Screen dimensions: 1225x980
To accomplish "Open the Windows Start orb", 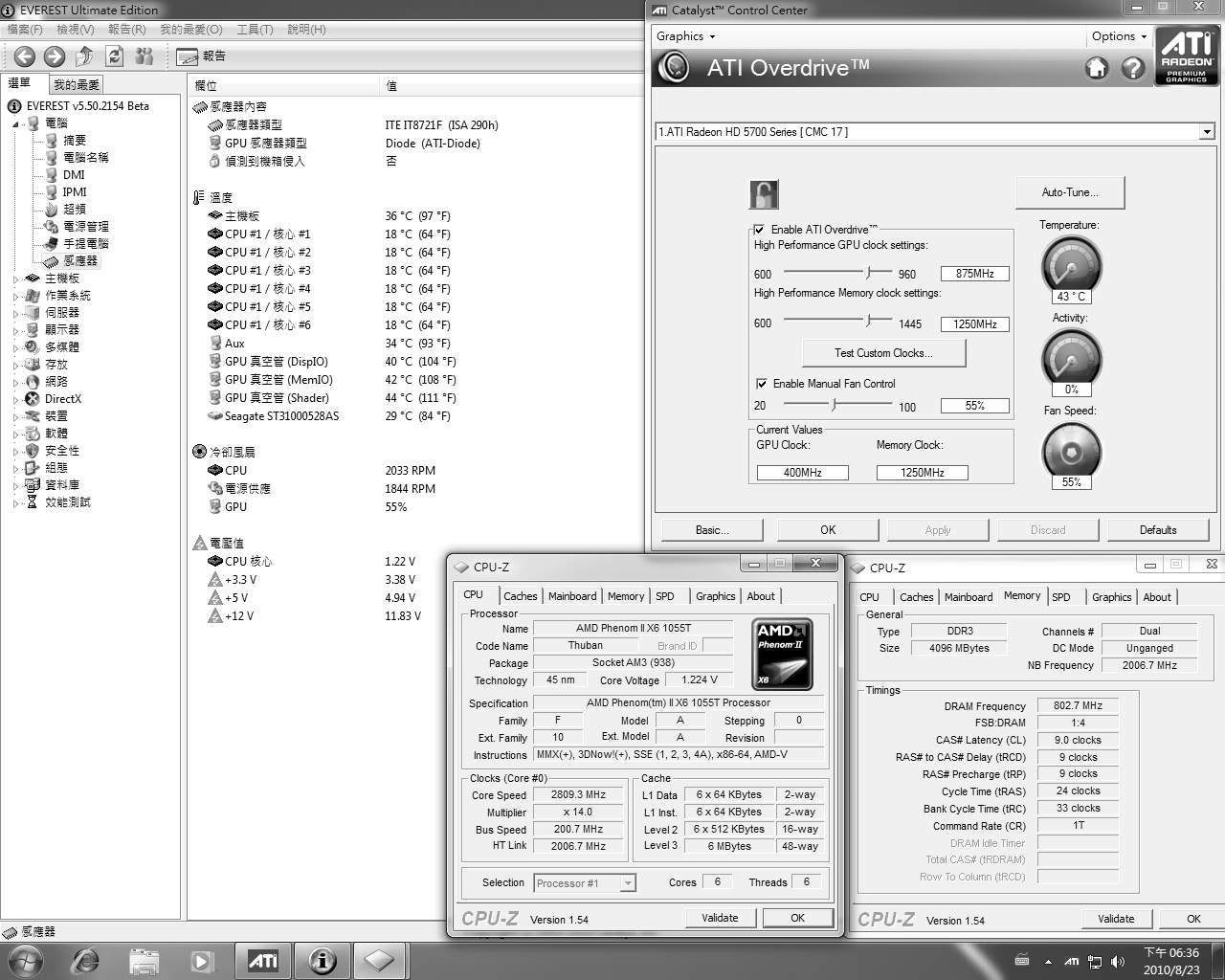I will click(26, 960).
